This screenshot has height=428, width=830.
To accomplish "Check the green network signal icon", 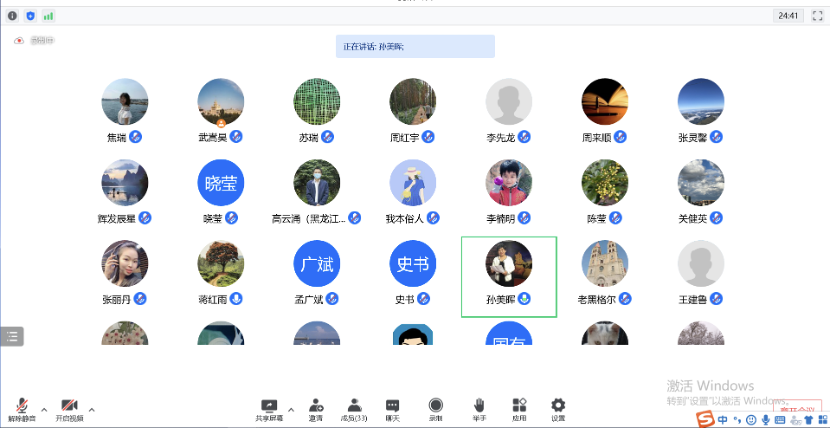I will (x=48, y=16).
